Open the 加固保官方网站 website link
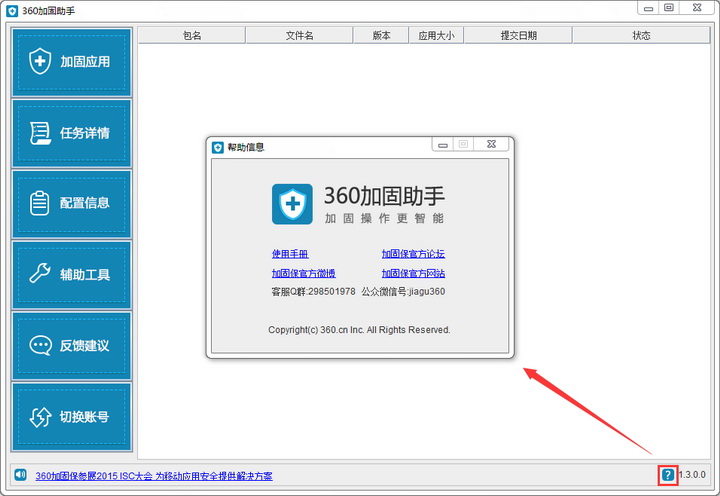 coord(413,273)
